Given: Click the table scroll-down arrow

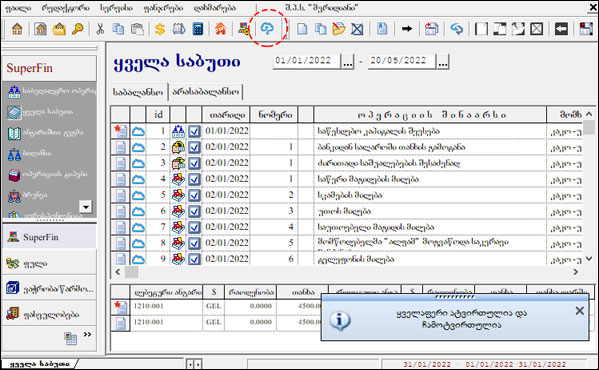Looking at the screenshot, I should (x=589, y=259).
